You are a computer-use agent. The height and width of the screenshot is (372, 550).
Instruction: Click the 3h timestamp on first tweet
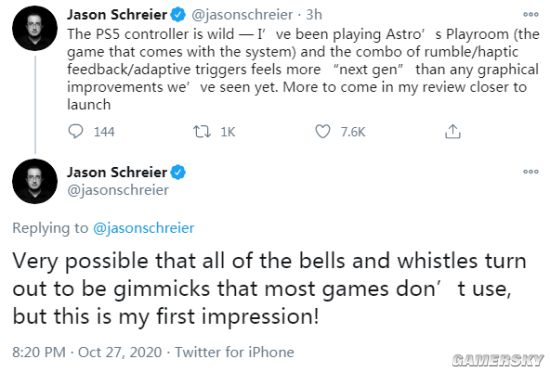[314, 15]
